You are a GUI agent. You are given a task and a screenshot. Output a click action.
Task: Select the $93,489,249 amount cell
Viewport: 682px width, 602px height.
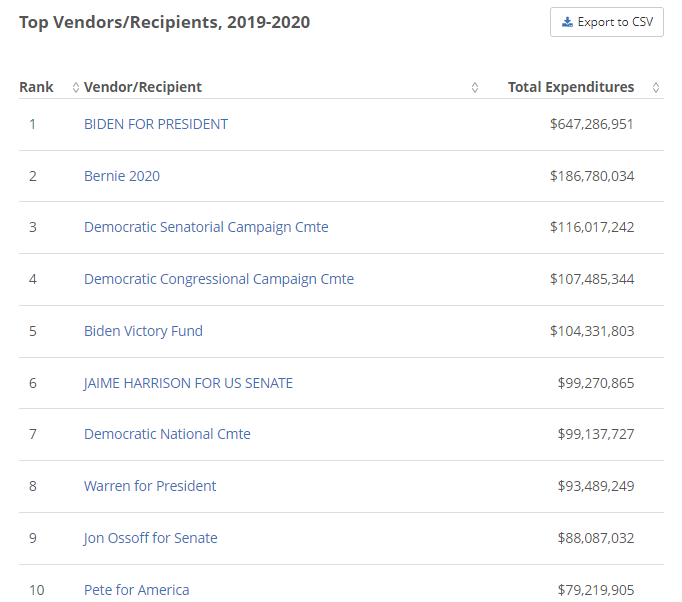point(596,485)
